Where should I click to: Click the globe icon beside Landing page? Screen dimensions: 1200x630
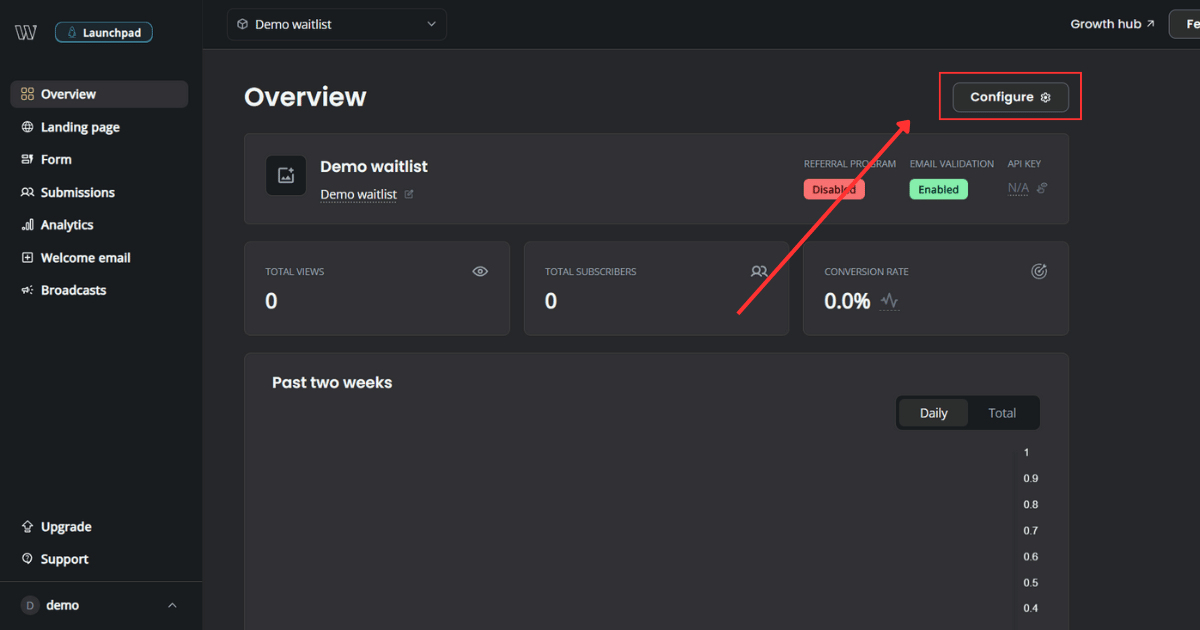click(x=27, y=127)
